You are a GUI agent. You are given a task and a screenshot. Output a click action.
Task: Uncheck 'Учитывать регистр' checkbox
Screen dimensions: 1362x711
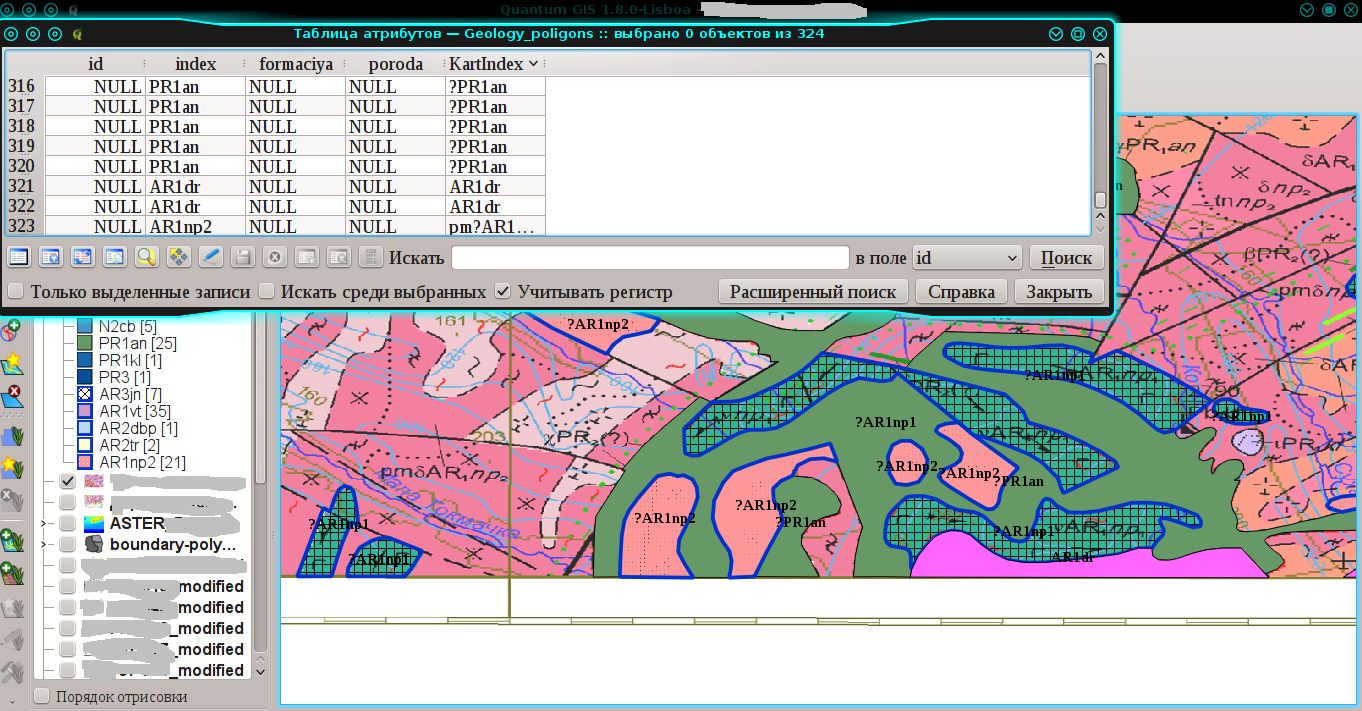(504, 292)
